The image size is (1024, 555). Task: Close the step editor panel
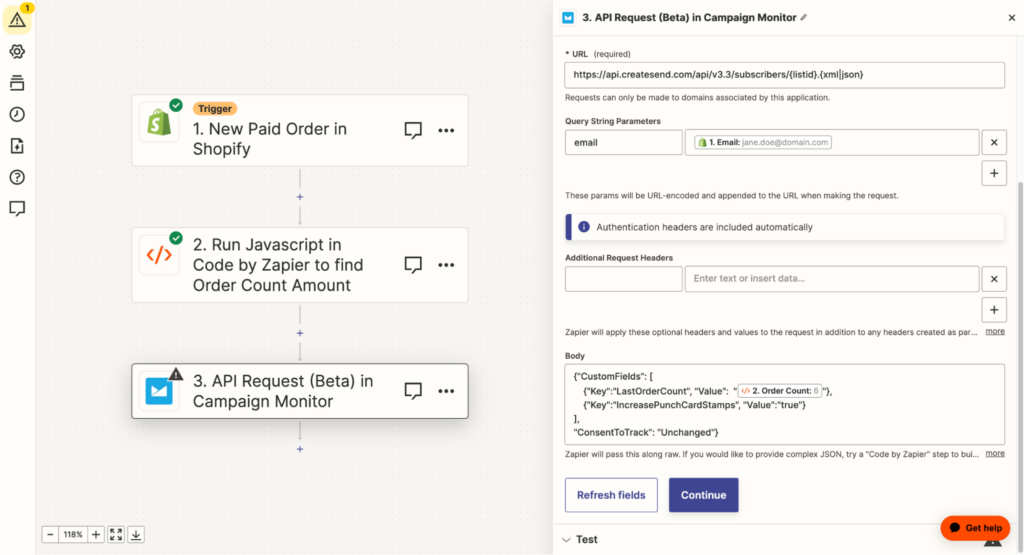[x=1012, y=18]
